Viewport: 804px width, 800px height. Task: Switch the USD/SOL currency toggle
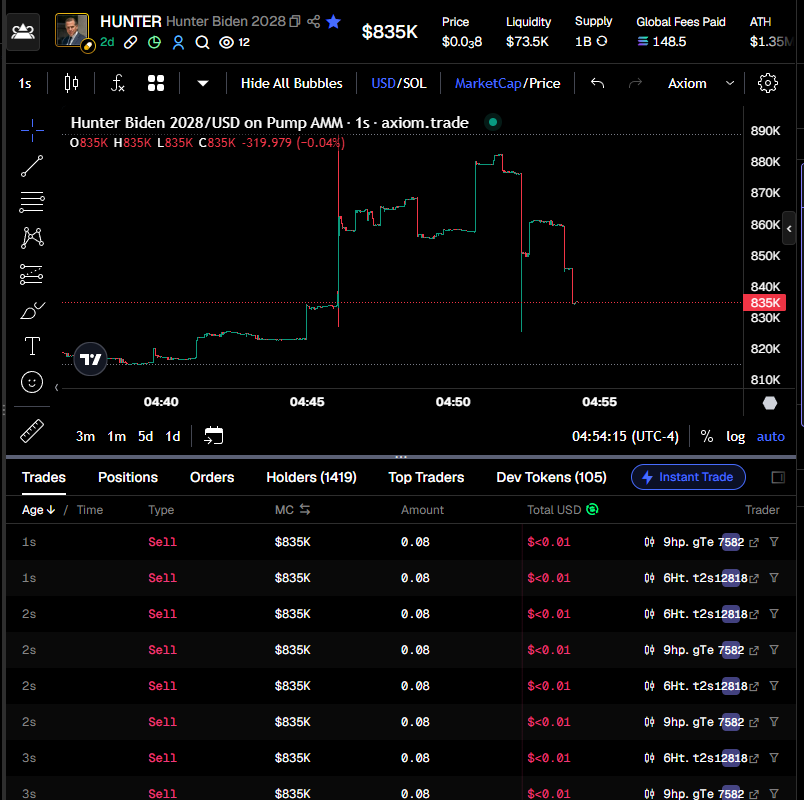tap(398, 83)
